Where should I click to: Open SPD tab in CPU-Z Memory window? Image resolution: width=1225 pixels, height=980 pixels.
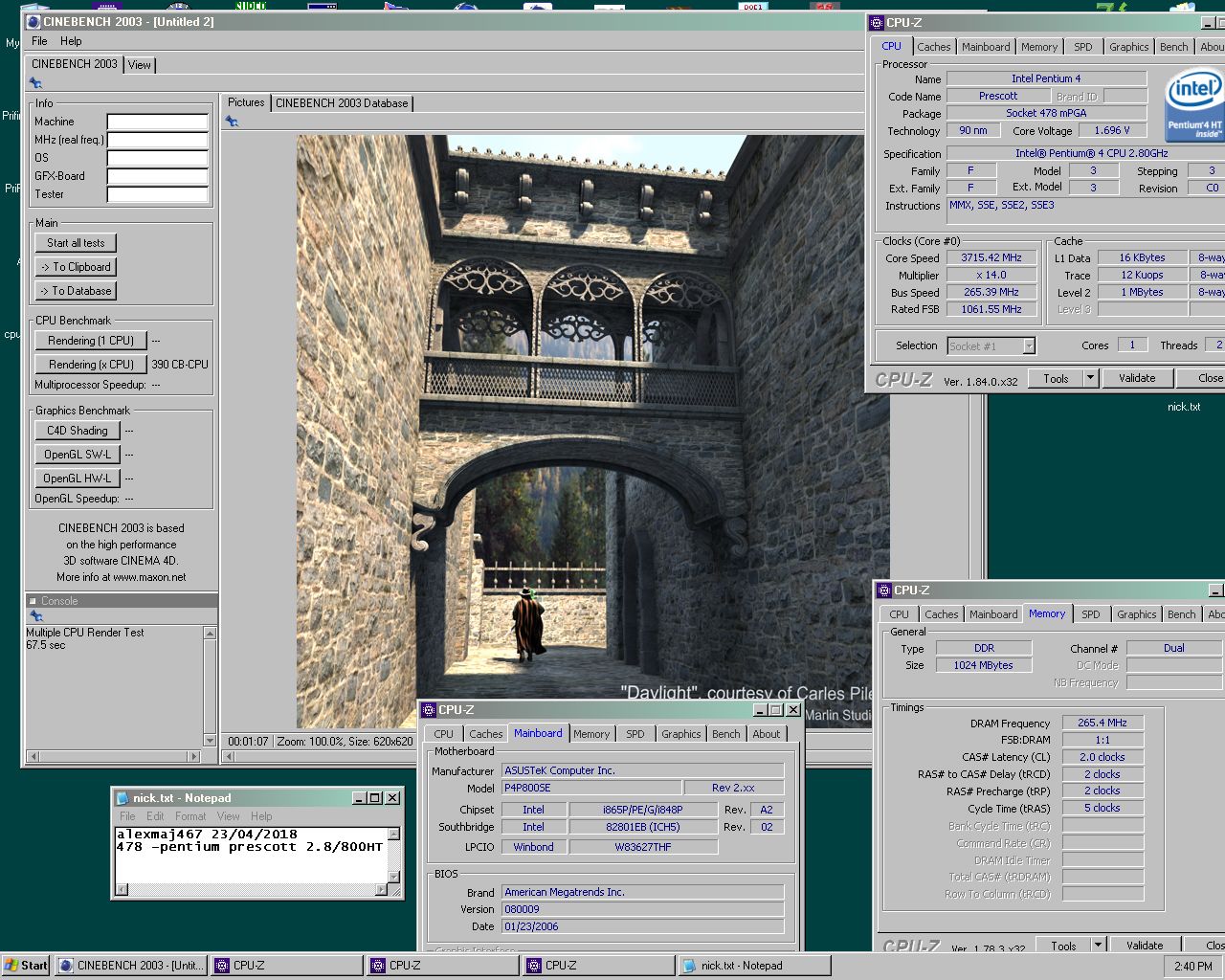(1091, 614)
